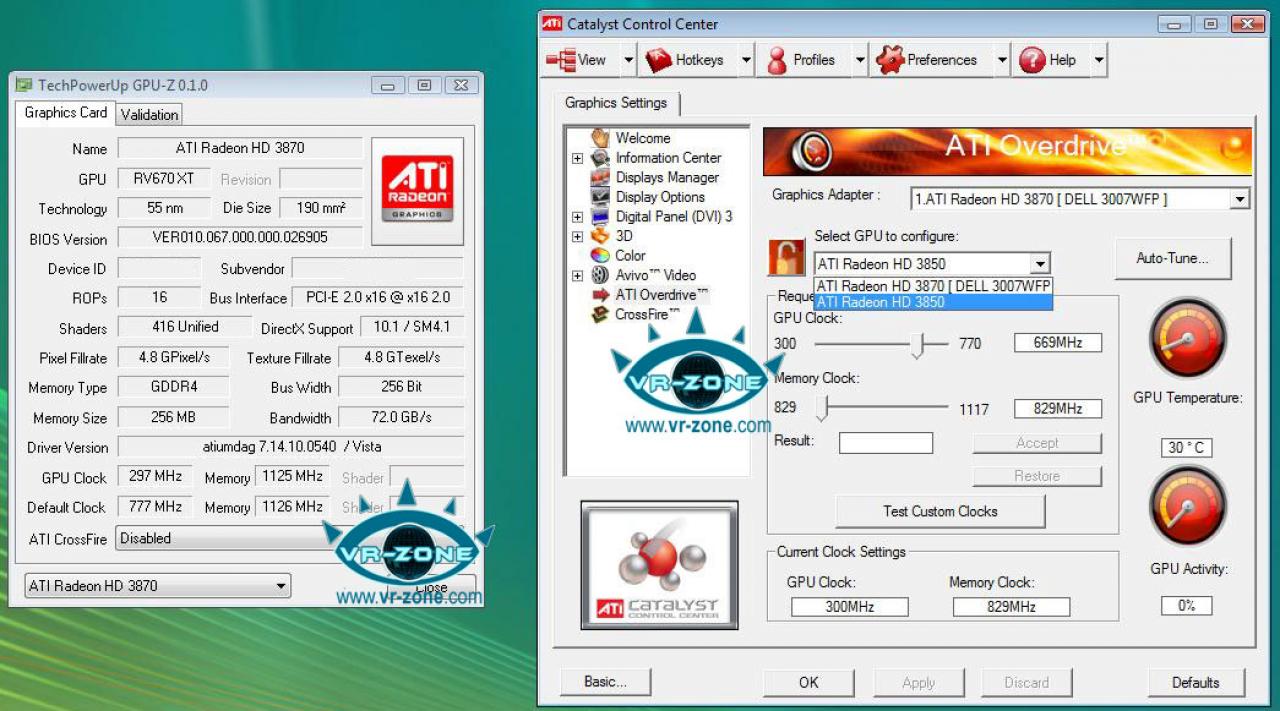The image size is (1280, 711).
Task: Select the Graphics Card tab in GPU-Z
Action: tap(66, 113)
